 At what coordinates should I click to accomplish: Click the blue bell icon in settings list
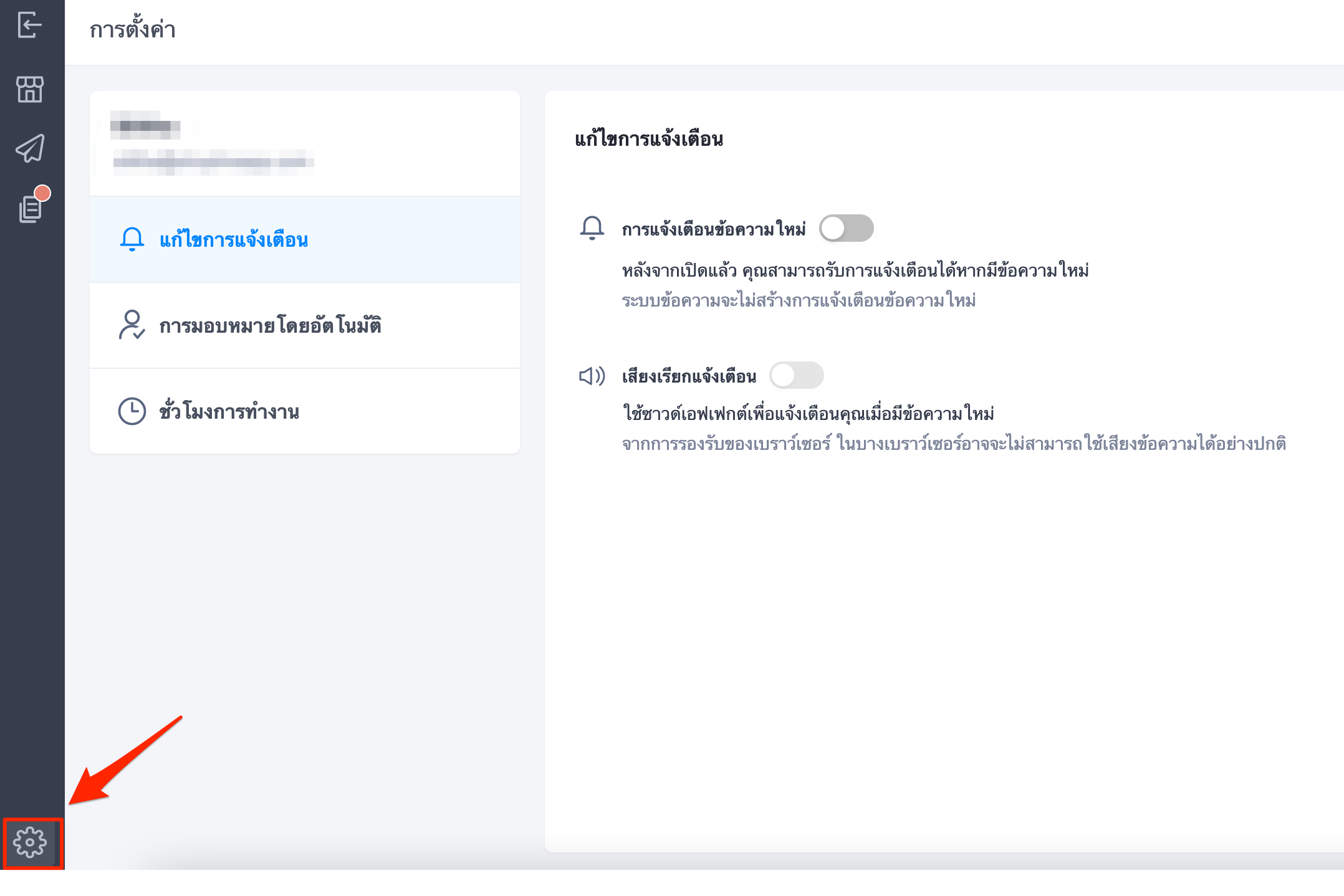tap(132, 240)
